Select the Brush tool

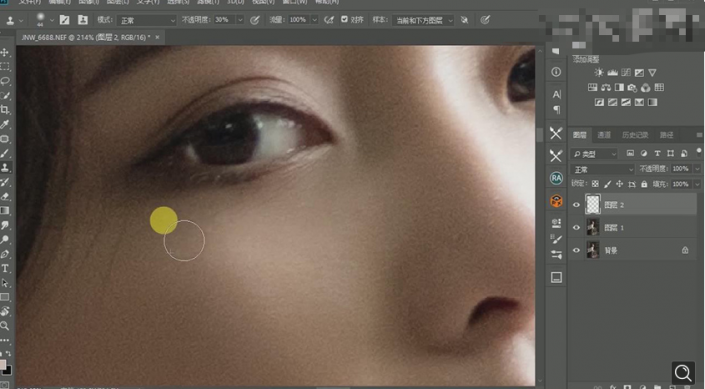[x=5, y=153]
